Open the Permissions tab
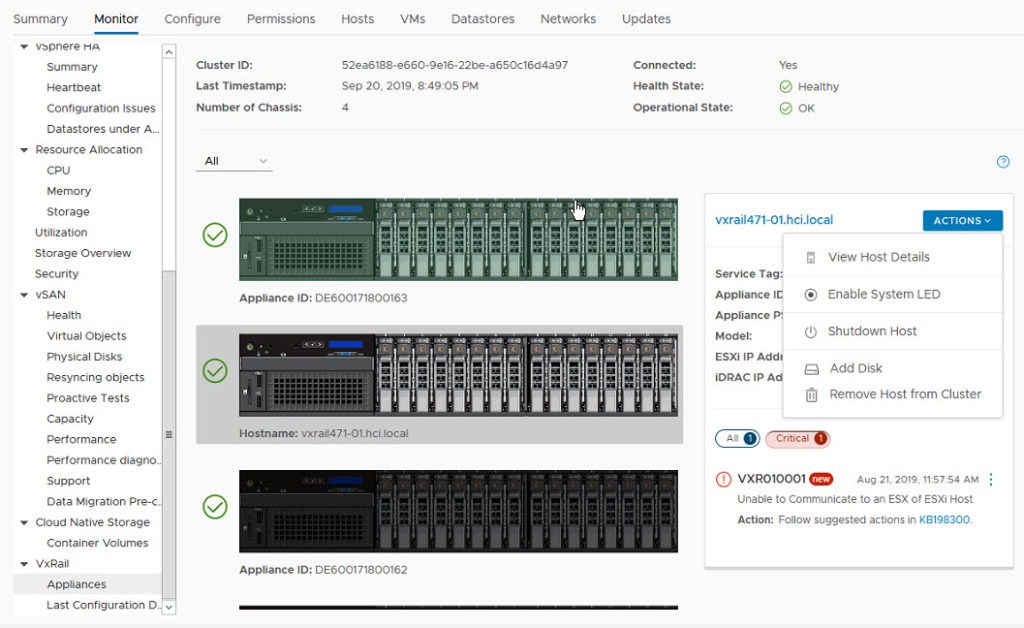 tap(281, 19)
